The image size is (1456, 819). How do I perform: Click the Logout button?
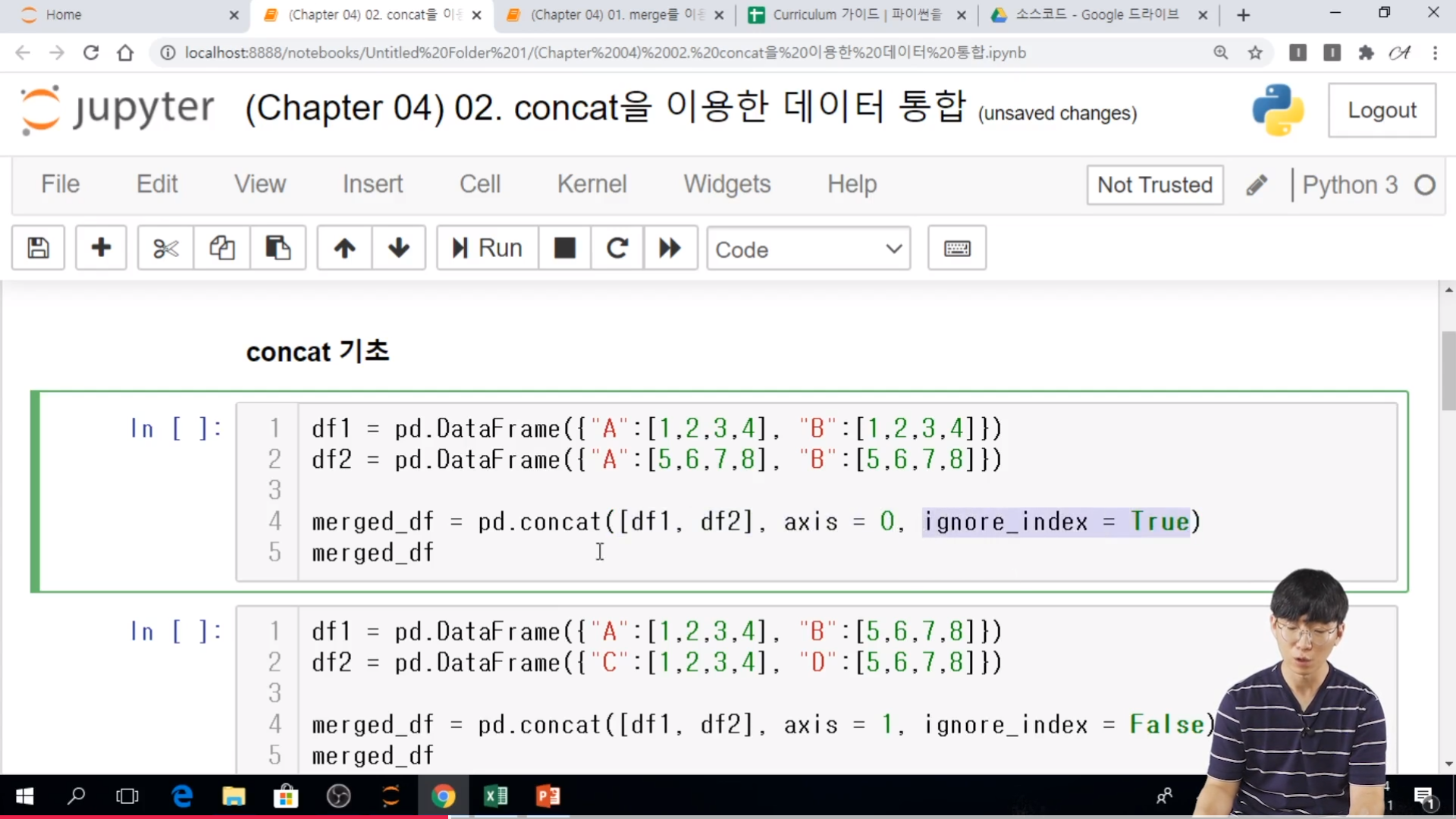(x=1382, y=111)
